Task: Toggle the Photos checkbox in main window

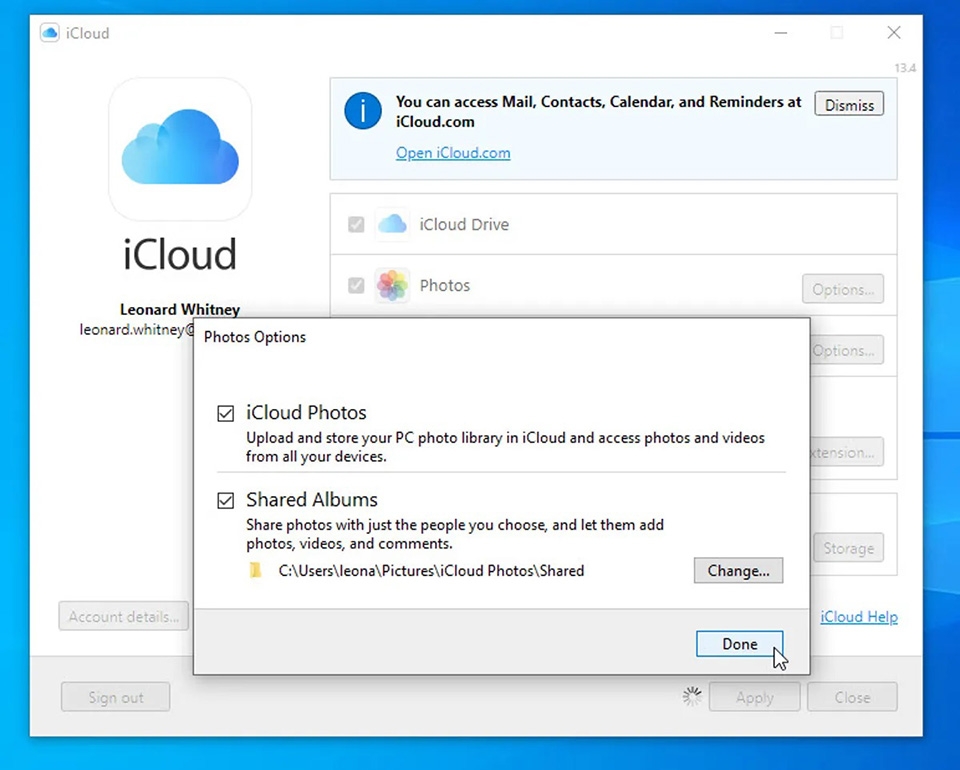Action: coord(356,286)
